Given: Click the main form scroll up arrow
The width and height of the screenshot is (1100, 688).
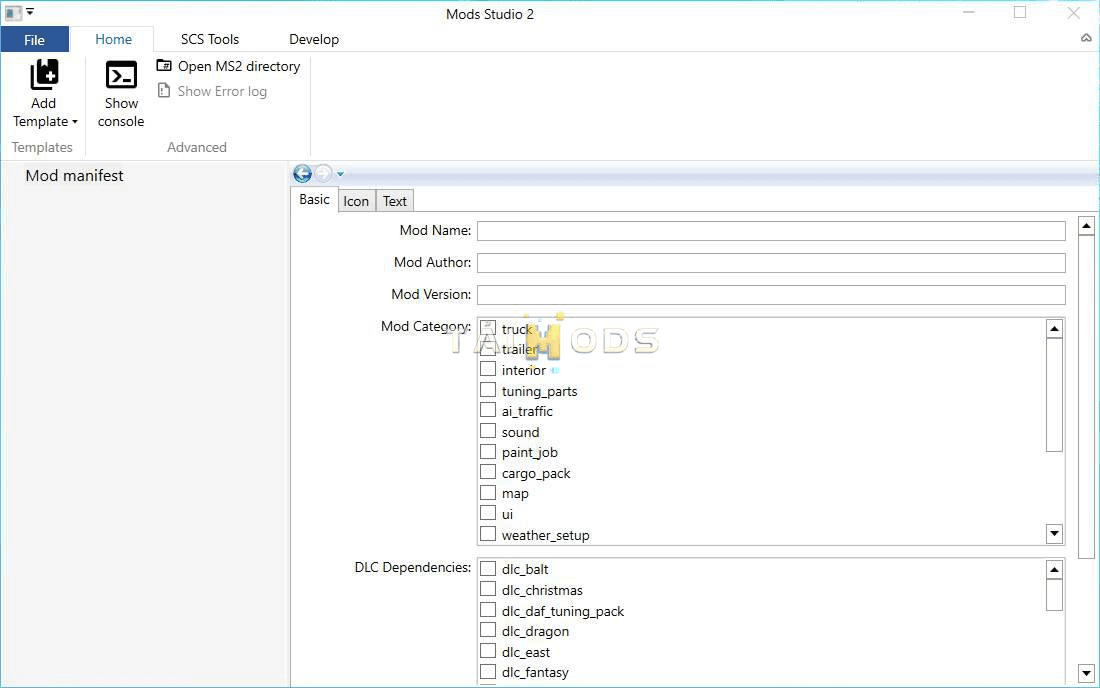Looking at the screenshot, I should pos(1086,226).
